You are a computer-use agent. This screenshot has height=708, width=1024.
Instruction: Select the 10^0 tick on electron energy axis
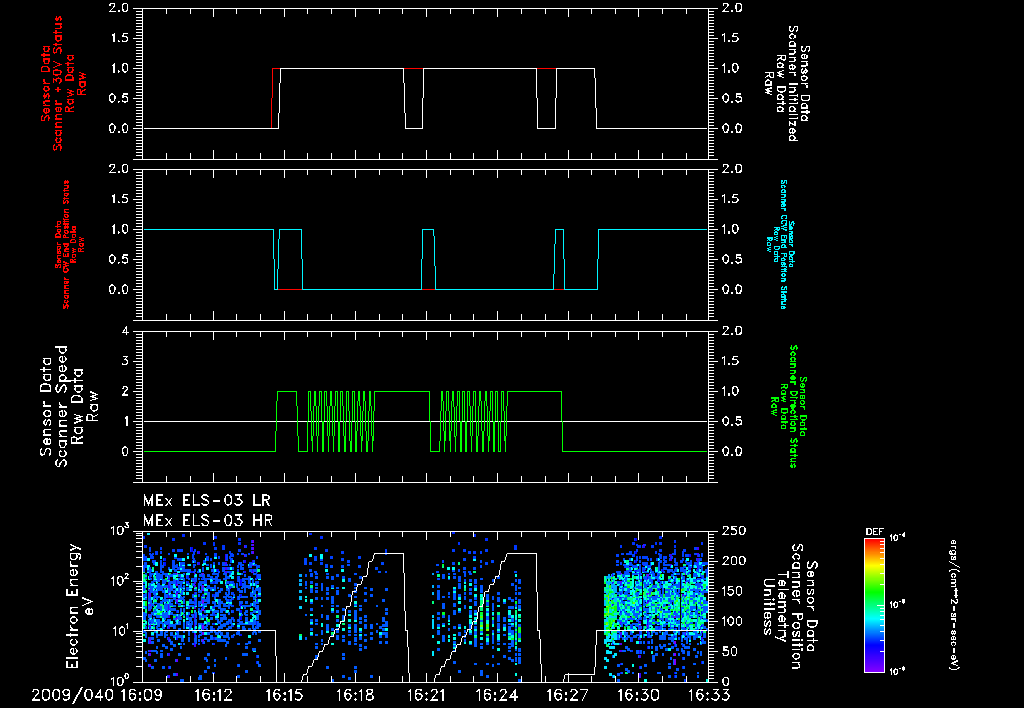coord(120,679)
